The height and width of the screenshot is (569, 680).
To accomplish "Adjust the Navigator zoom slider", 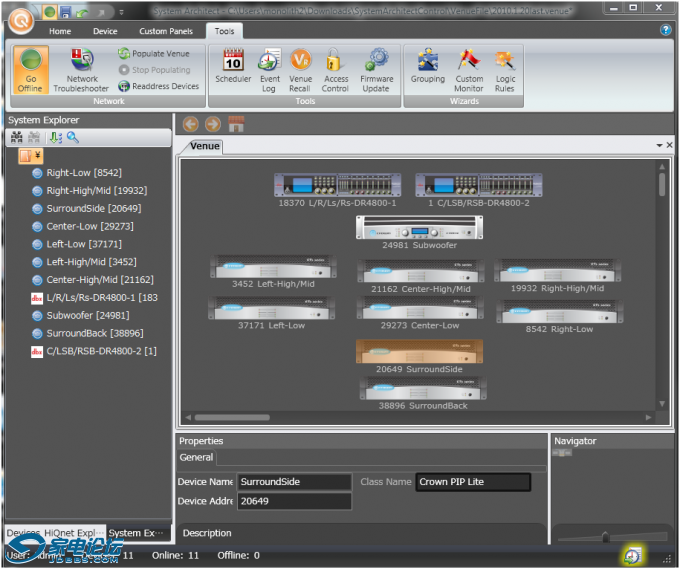I will 604,538.
